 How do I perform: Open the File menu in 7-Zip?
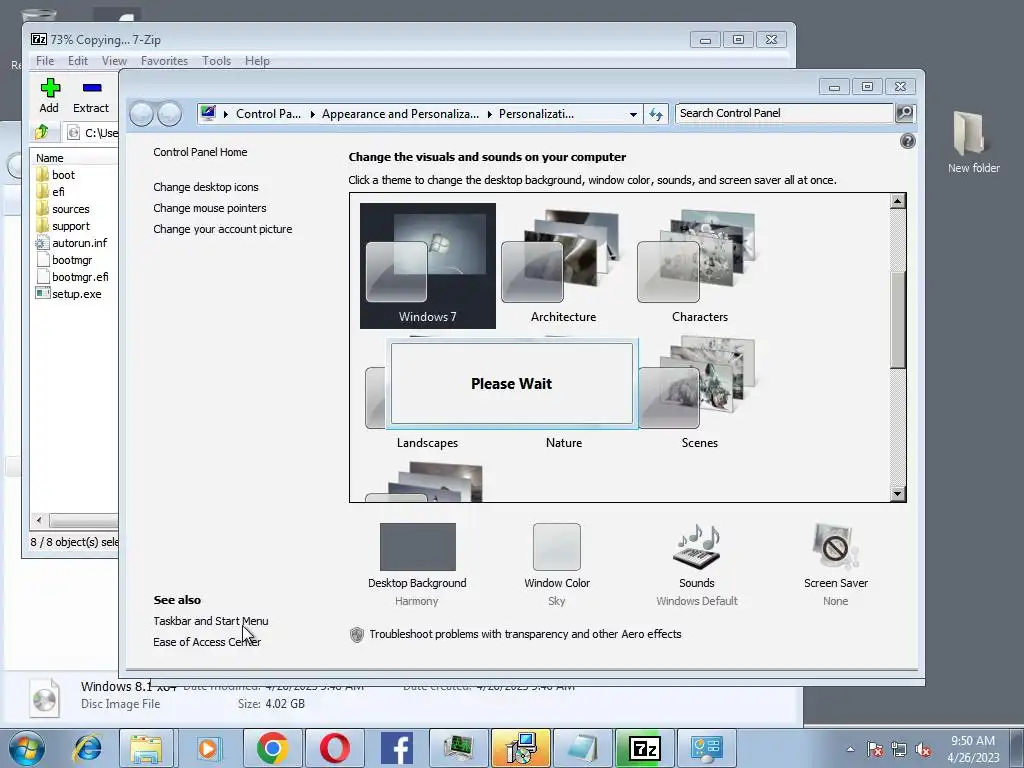tap(45, 61)
